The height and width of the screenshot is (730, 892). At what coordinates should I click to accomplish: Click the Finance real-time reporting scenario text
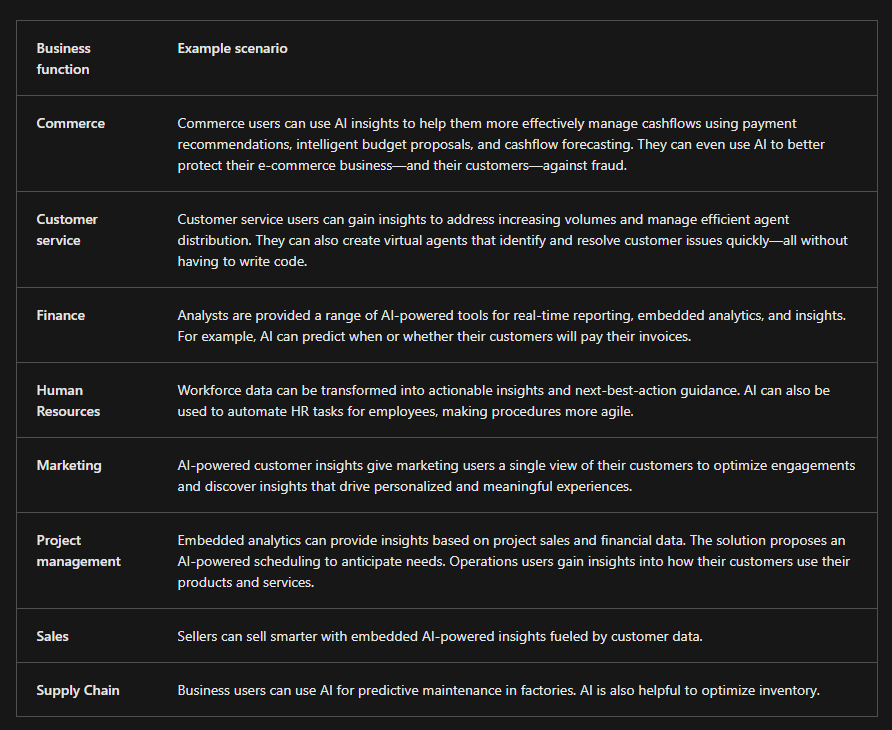(x=511, y=315)
